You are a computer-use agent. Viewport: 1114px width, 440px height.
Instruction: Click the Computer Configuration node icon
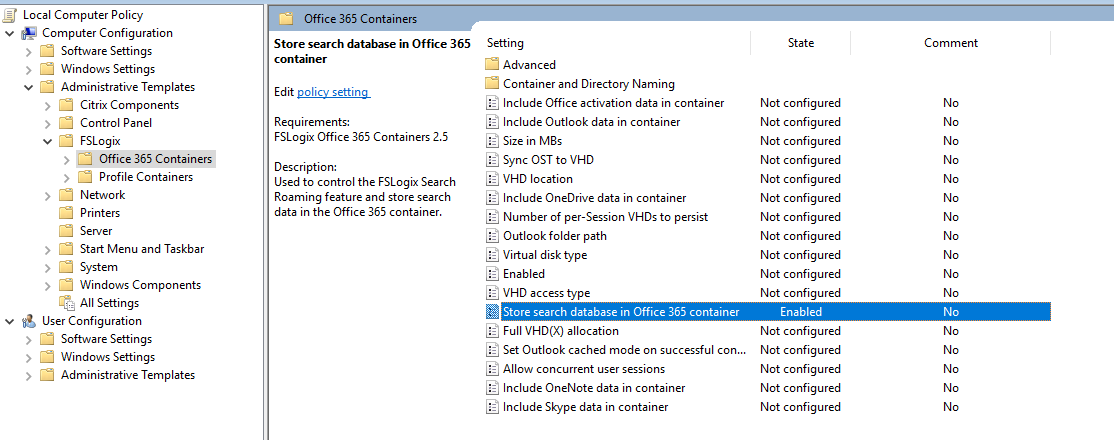tap(29, 33)
